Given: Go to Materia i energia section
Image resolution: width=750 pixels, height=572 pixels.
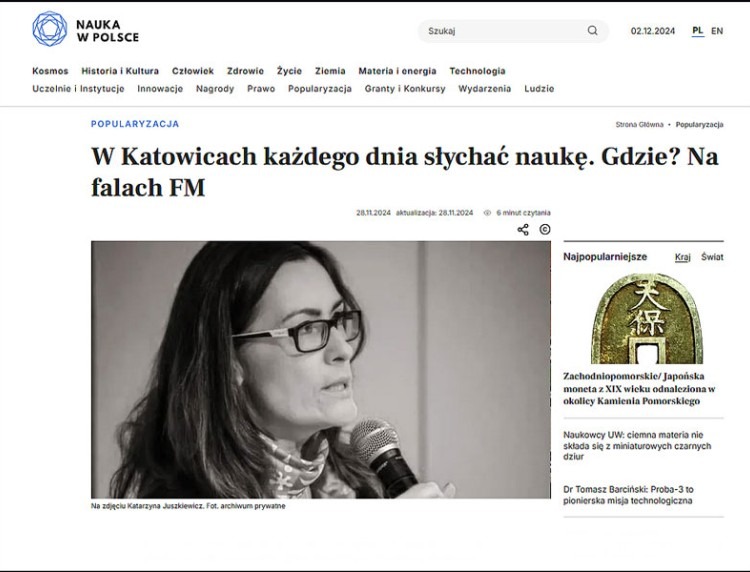Looking at the screenshot, I should 397,71.
